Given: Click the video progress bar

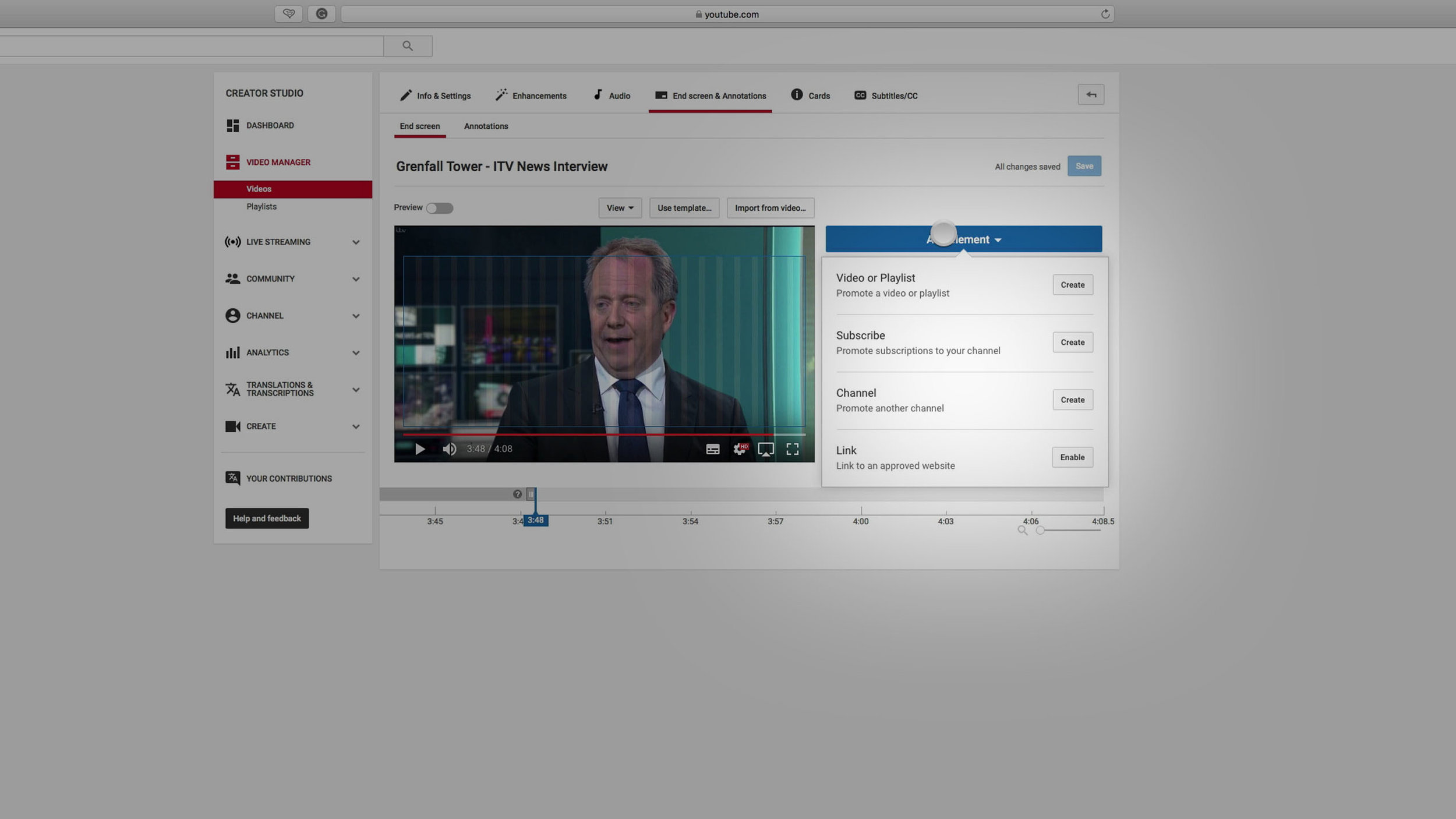Looking at the screenshot, I should tap(604, 435).
